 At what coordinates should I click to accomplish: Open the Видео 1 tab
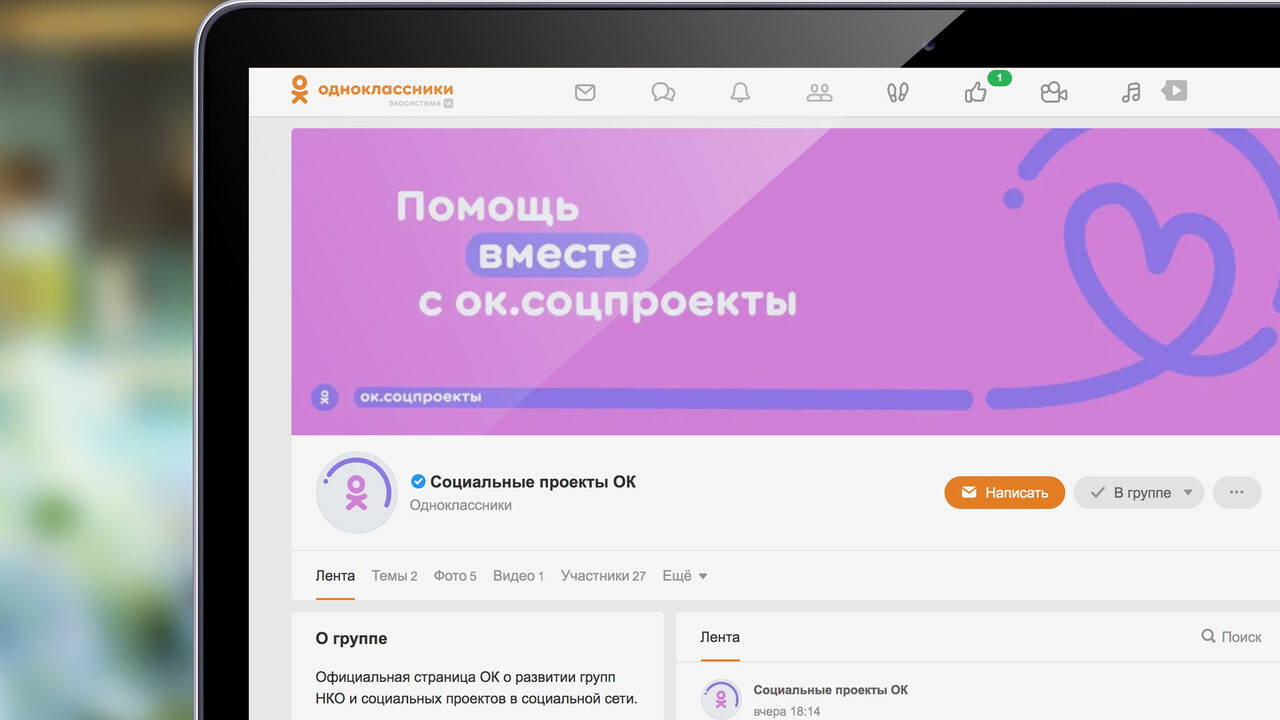tap(518, 576)
